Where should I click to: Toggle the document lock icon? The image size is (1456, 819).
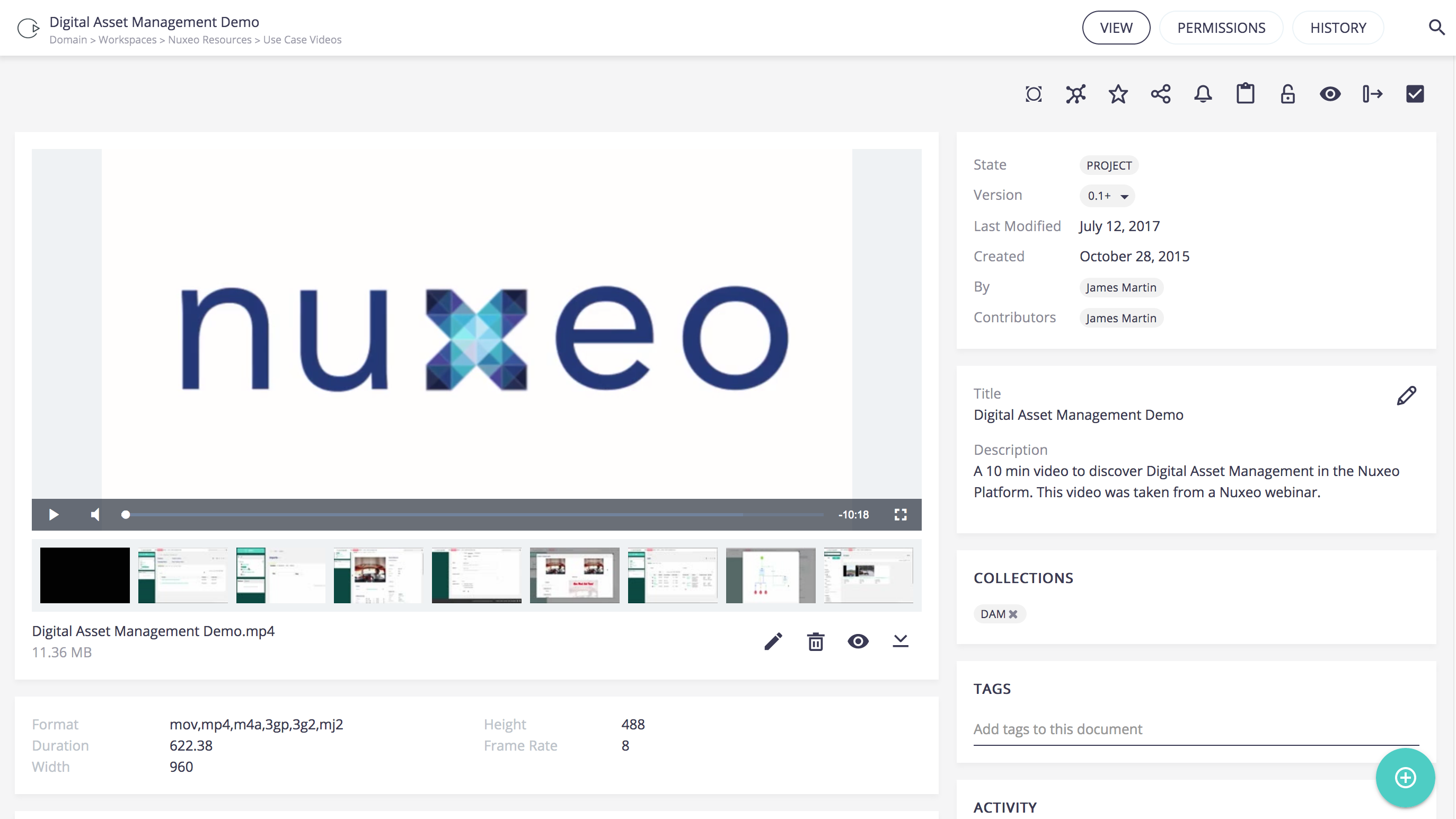click(x=1287, y=94)
